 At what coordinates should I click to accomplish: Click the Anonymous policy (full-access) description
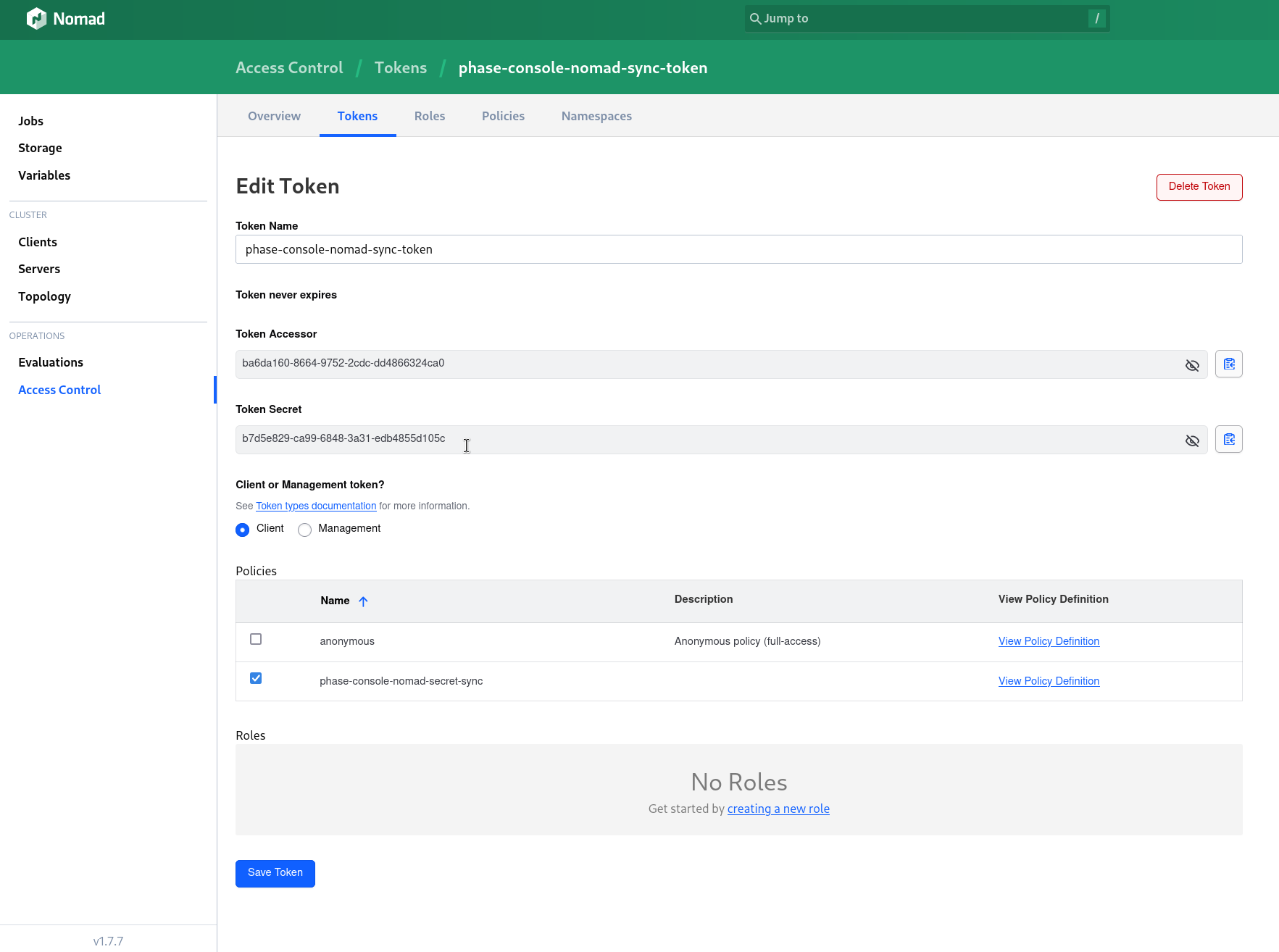click(x=747, y=641)
